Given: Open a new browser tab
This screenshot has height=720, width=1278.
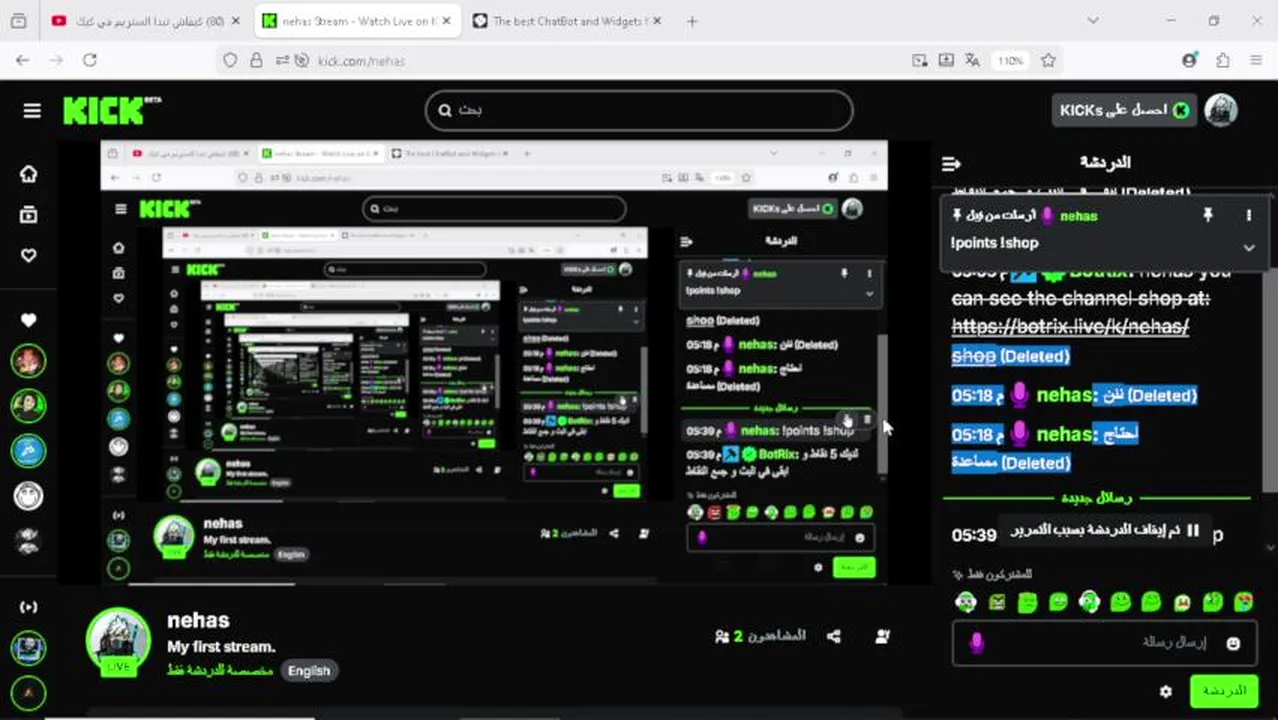Looking at the screenshot, I should [x=692, y=21].
